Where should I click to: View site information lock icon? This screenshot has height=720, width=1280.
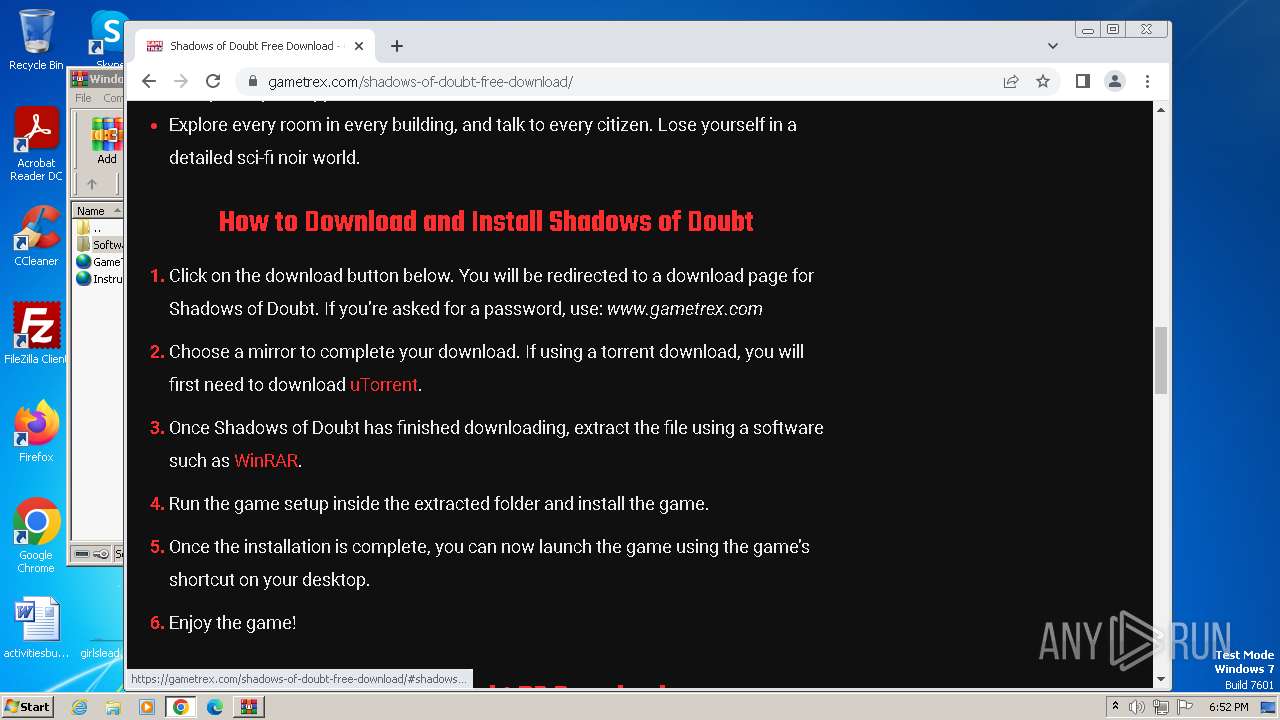[x=253, y=81]
